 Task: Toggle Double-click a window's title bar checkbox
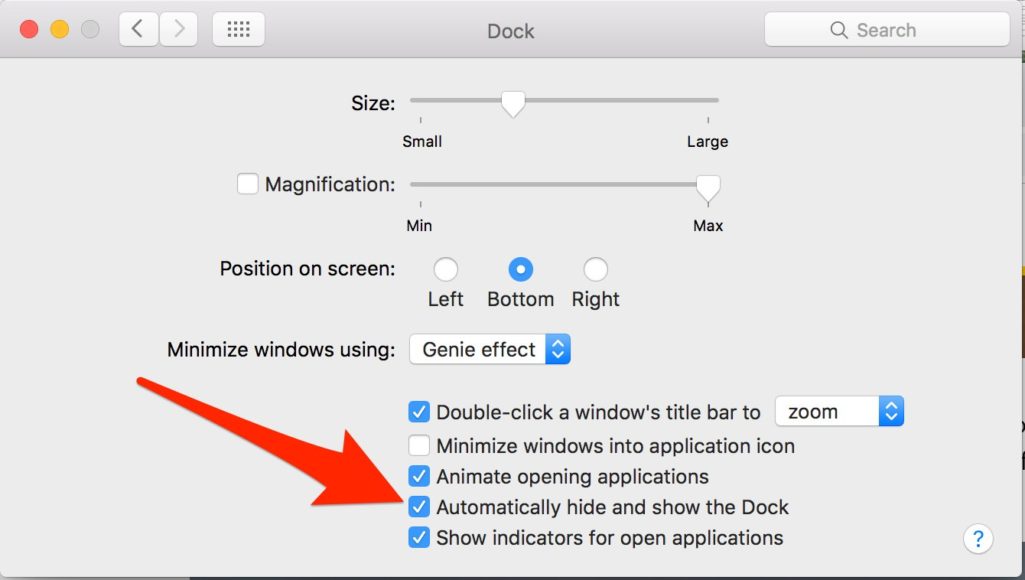point(419,412)
